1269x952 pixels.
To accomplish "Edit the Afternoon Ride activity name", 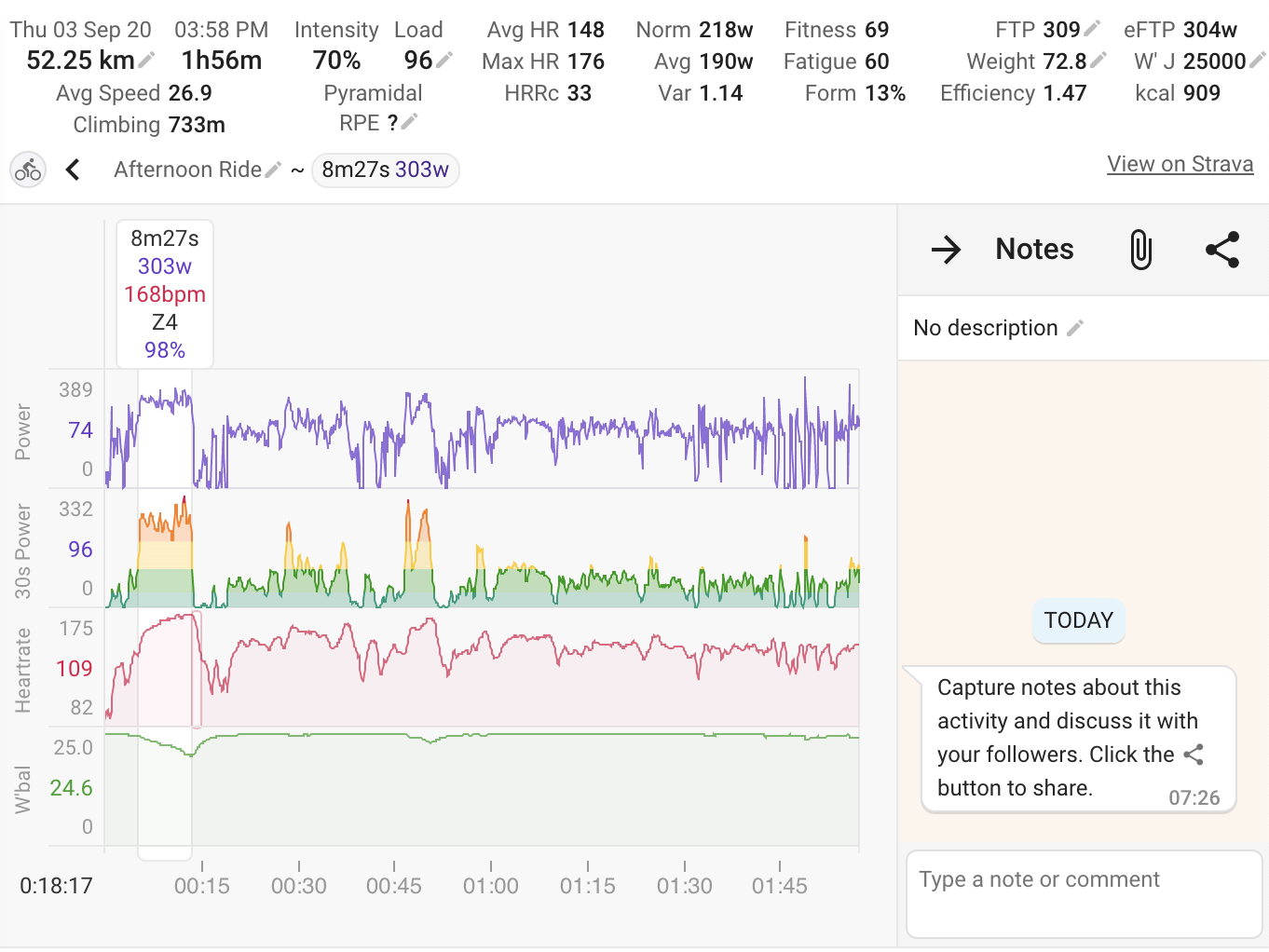I will tap(273, 170).
